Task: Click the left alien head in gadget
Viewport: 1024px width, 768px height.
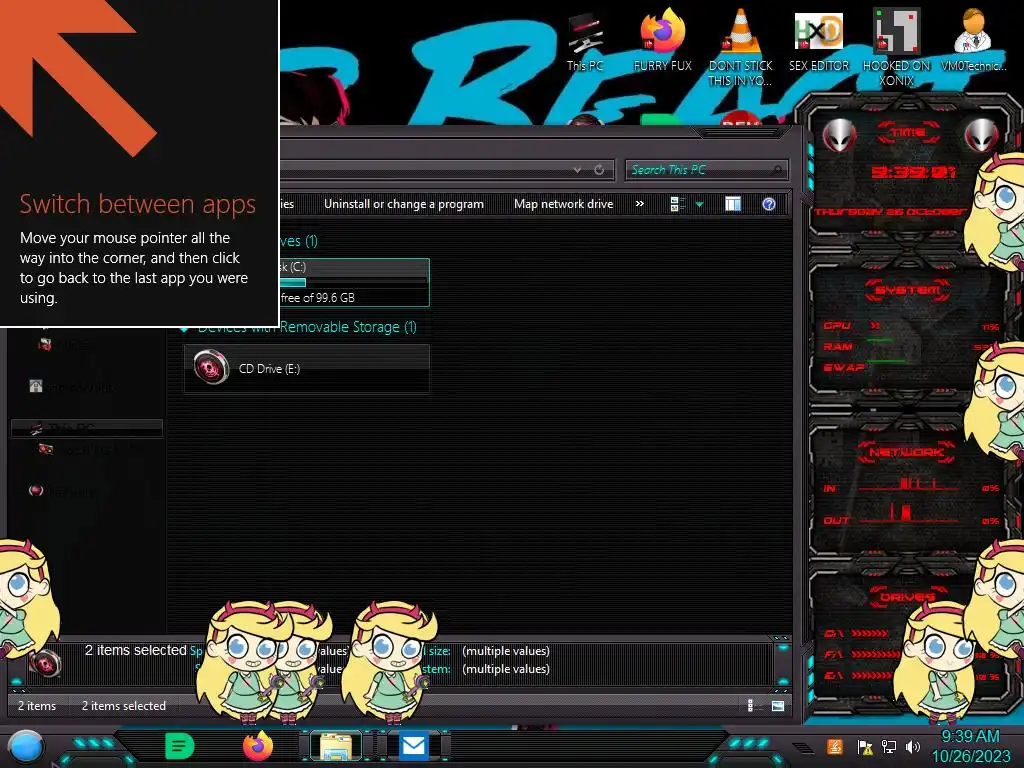Action: coord(840,135)
